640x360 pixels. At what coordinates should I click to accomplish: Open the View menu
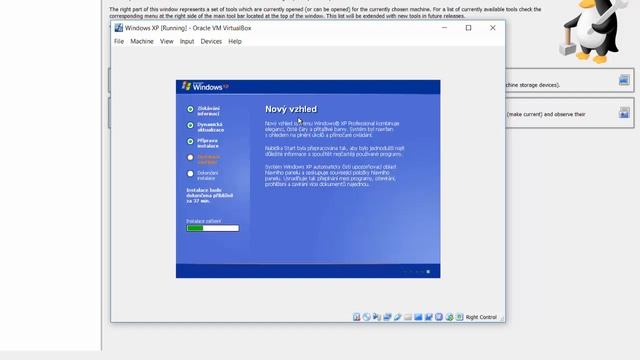(167, 41)
